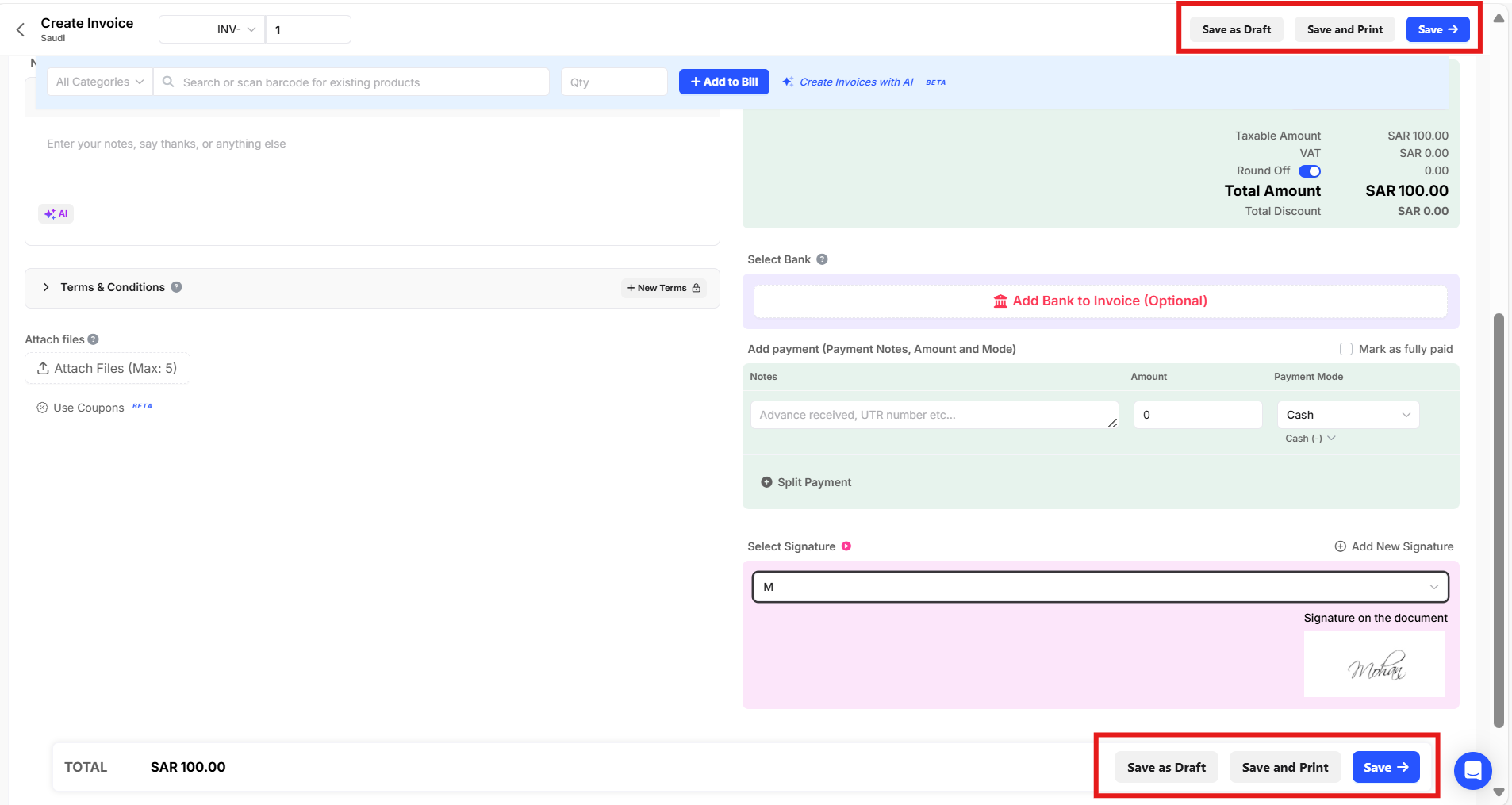Click the AI sparkle icon beside Create Invoices
The image size is (1512, 805).
pos(788,82)
